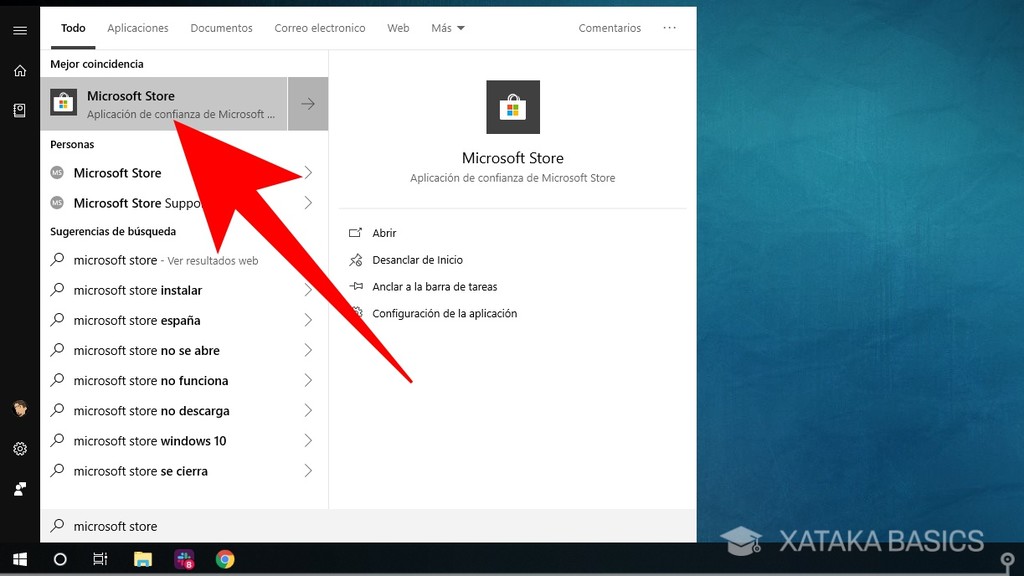Select 'microsoft store no funciona' suggestion
The height and width of the screenshot is (576, 1024).
(184, 380)
